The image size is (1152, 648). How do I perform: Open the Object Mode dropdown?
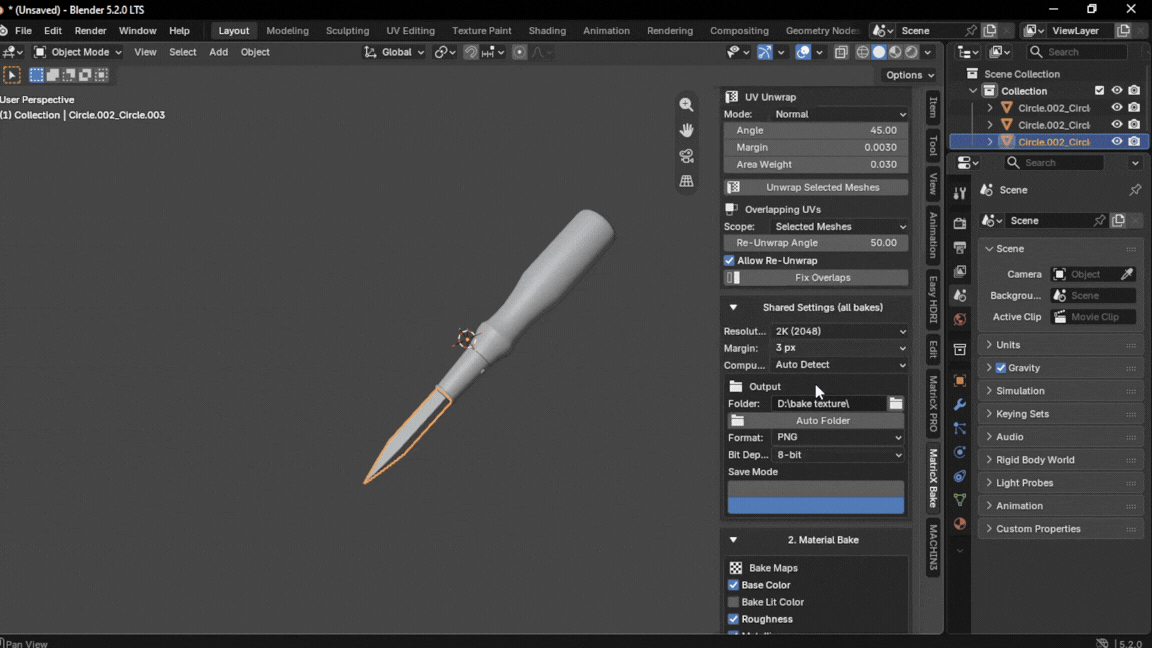click(x=77, y=52)
